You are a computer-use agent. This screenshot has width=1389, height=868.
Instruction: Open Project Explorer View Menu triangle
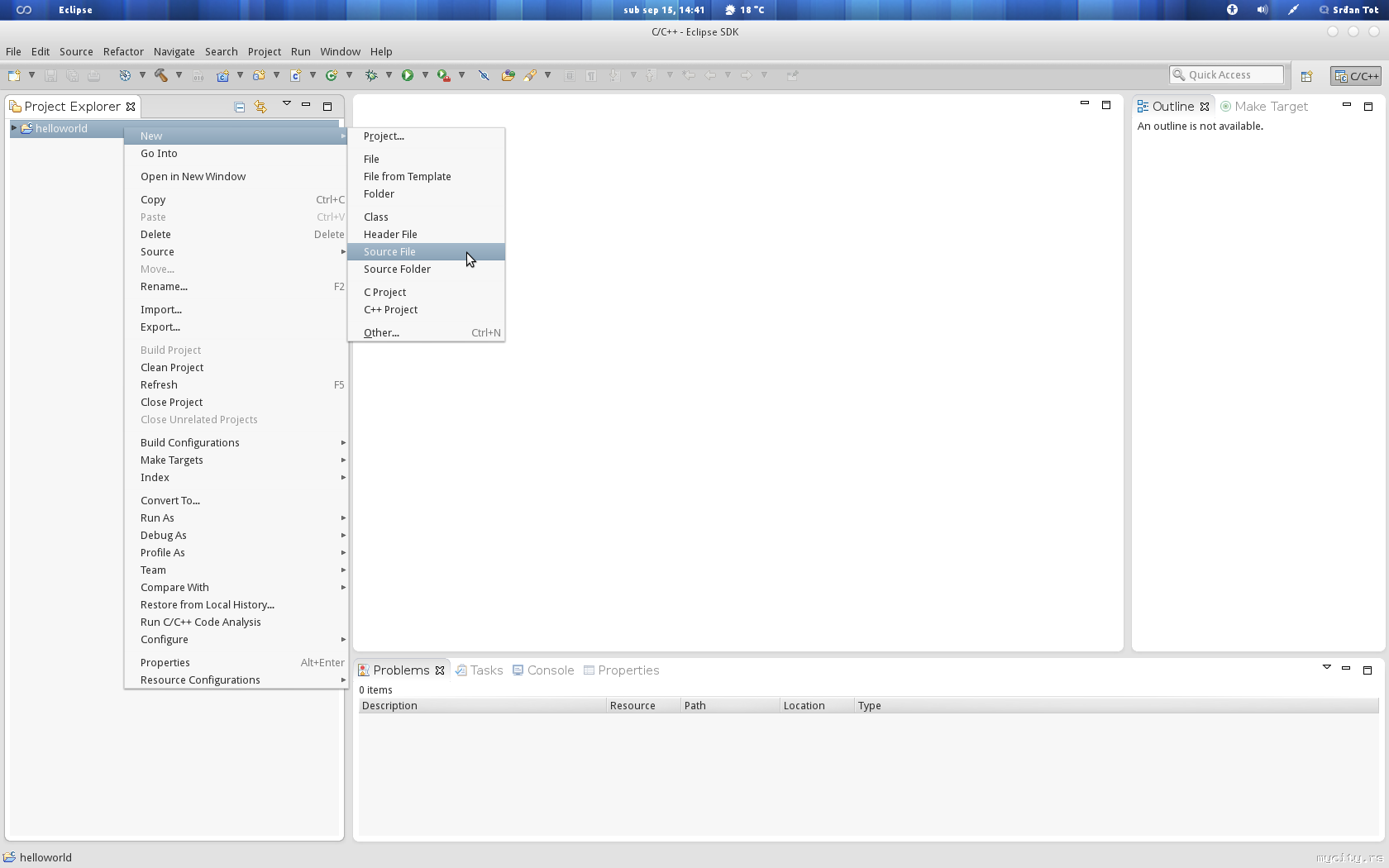[x=286, y=104]
